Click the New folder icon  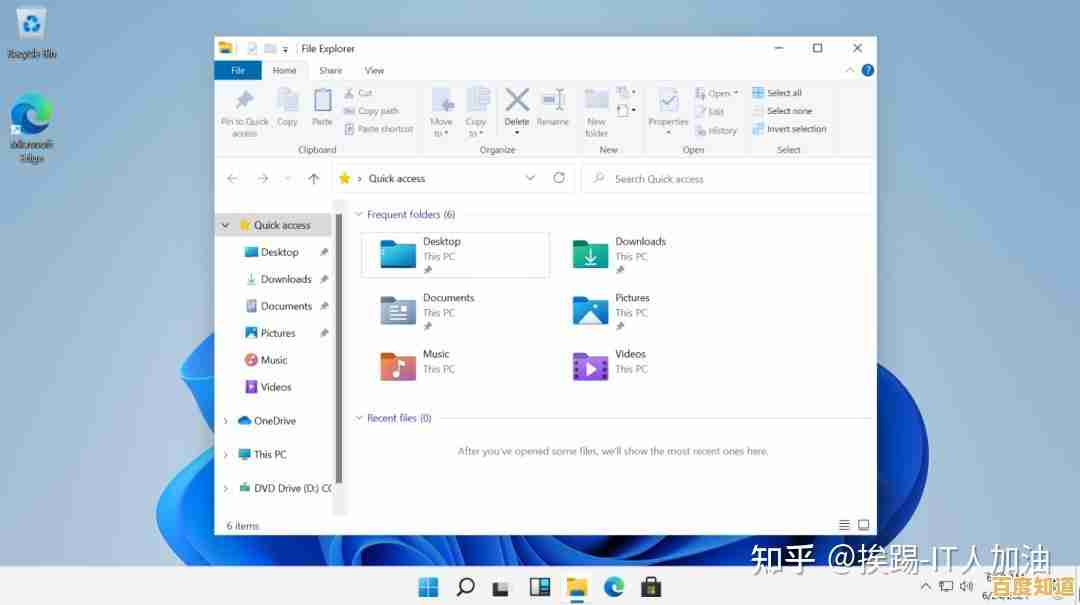pyautogui.click(x=595, y=110)
